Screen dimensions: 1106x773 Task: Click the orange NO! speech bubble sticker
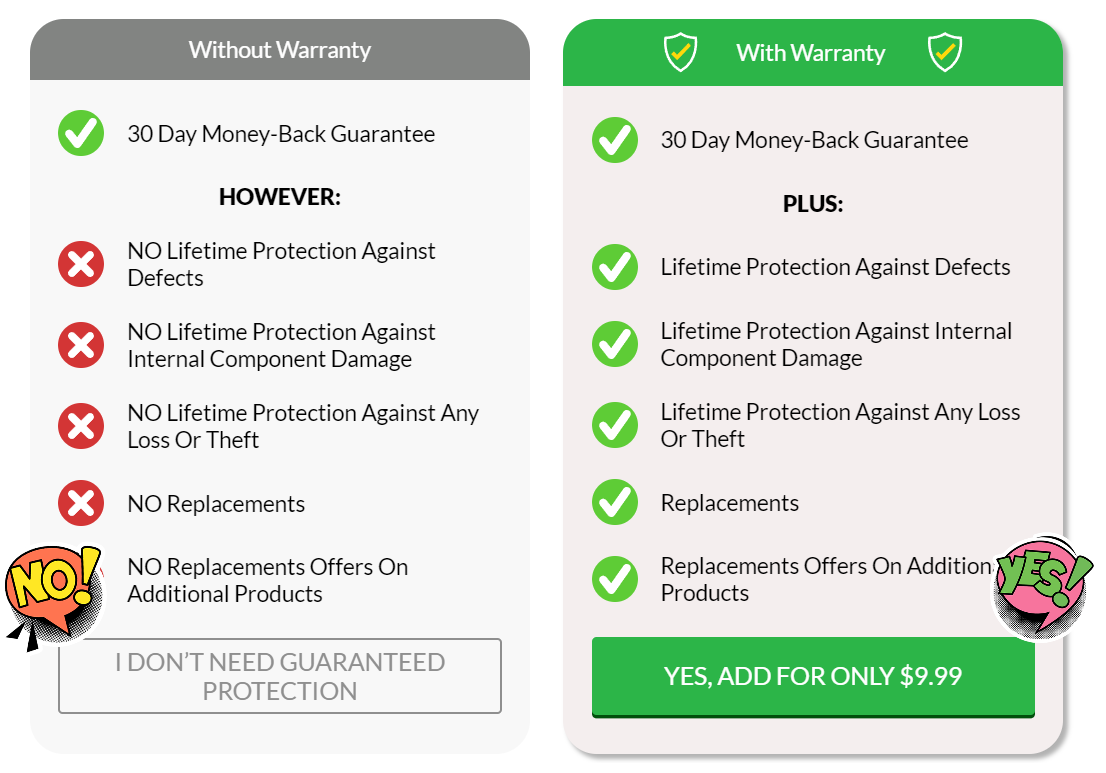point(53,591)
